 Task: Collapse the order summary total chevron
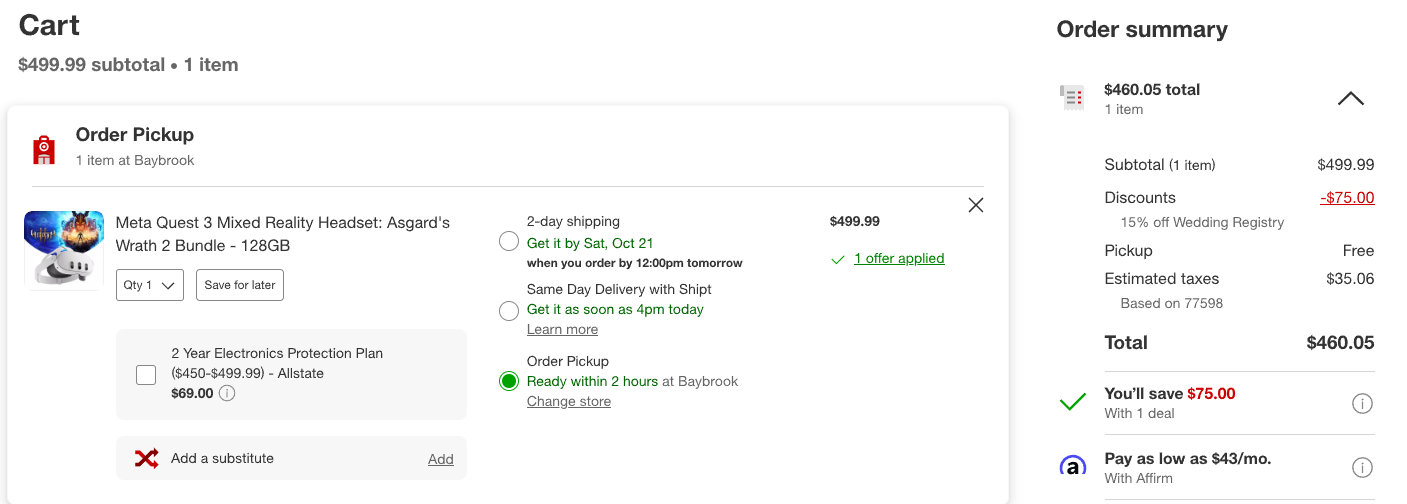1351,99
